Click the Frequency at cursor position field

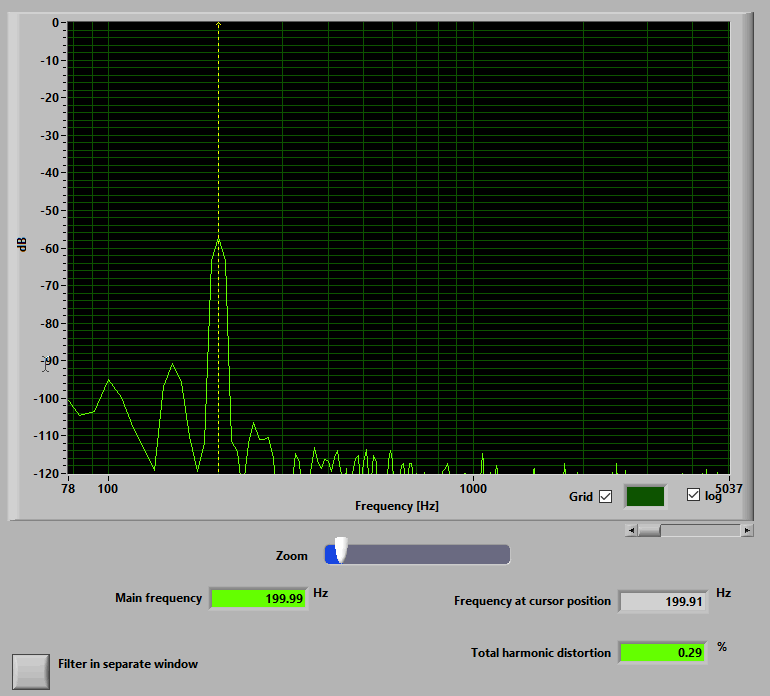[x=663, y=602]
